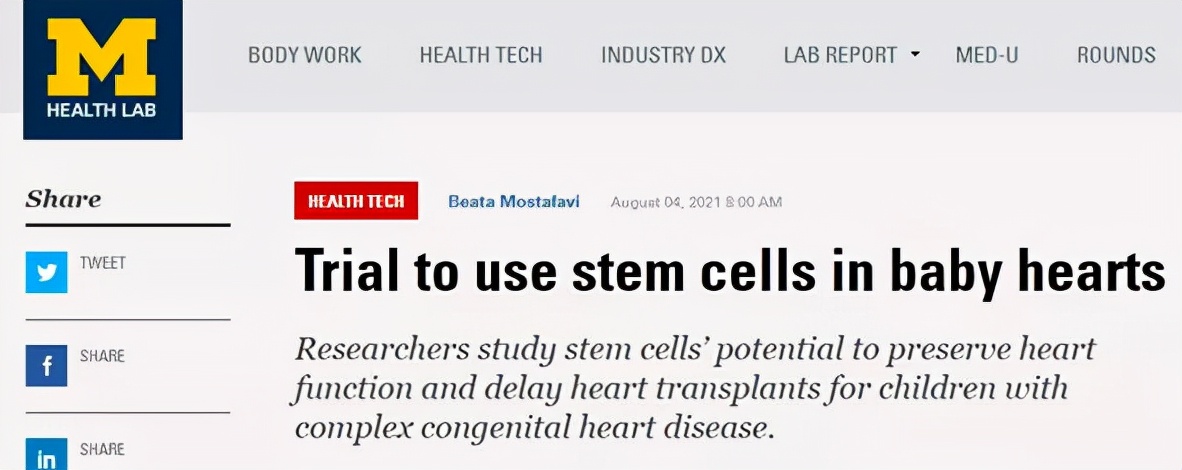
Task: Go to Health Tech in the top navigation
Action: (x=481, y=55)
